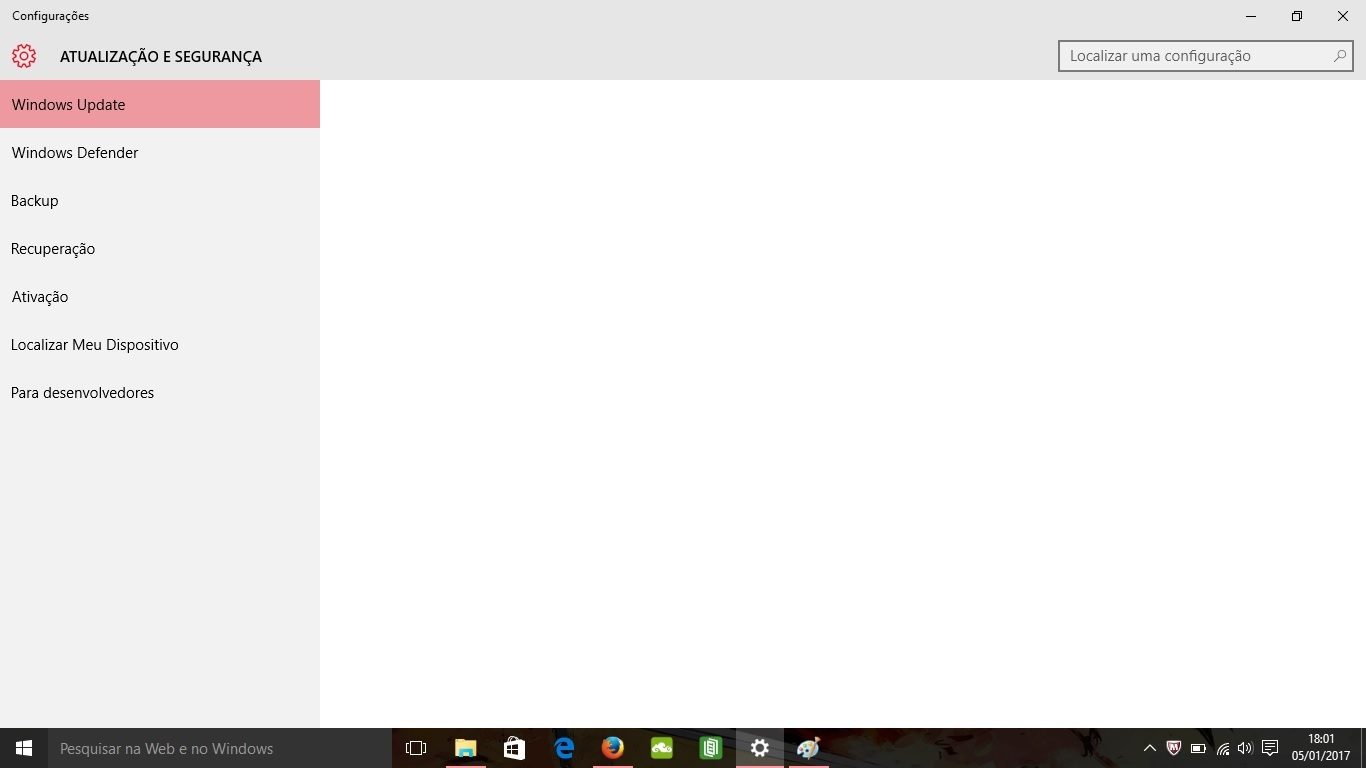Open Localizar Meu Dispositivo

pos(160,344)
